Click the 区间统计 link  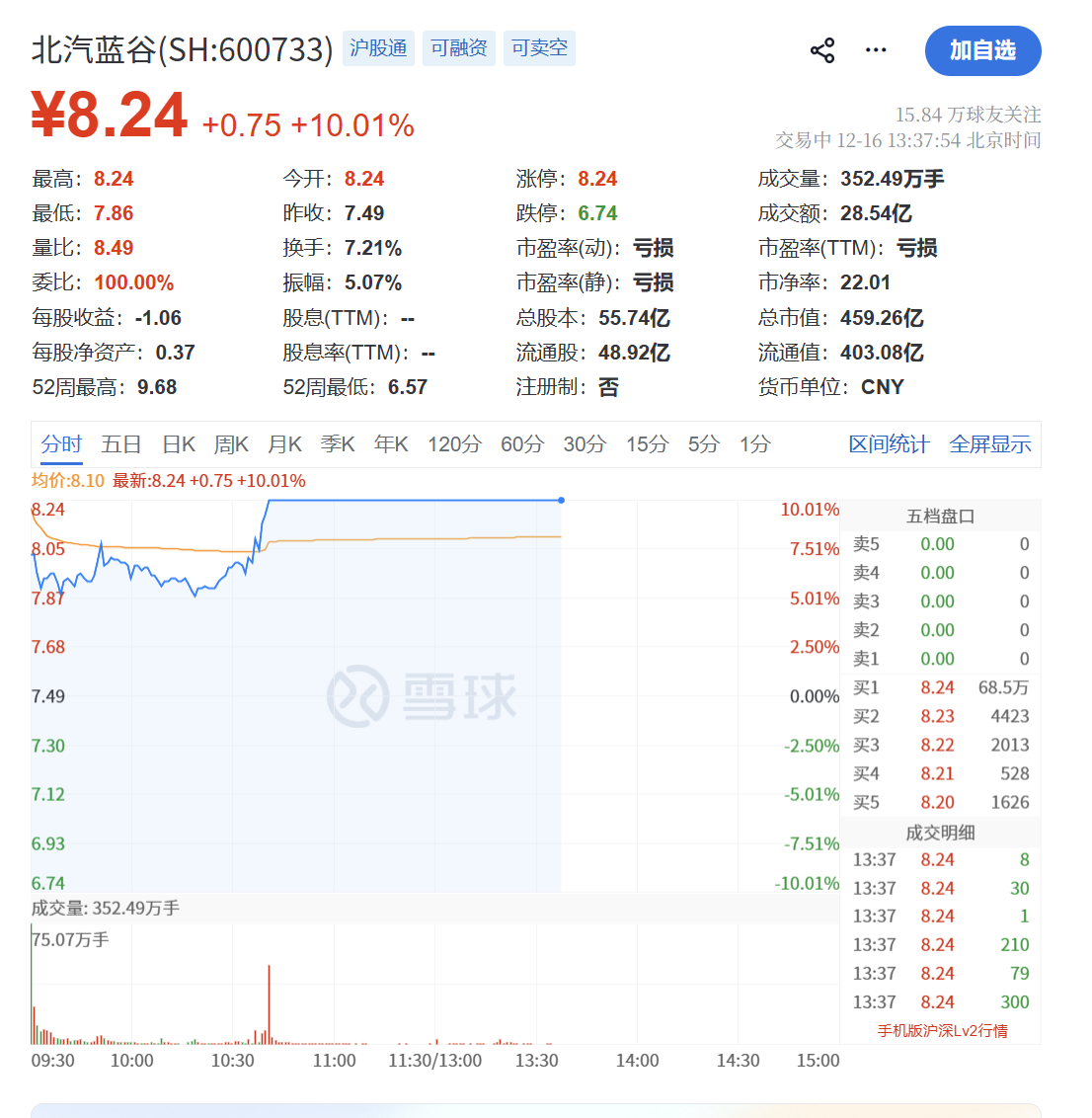point(889,444)
